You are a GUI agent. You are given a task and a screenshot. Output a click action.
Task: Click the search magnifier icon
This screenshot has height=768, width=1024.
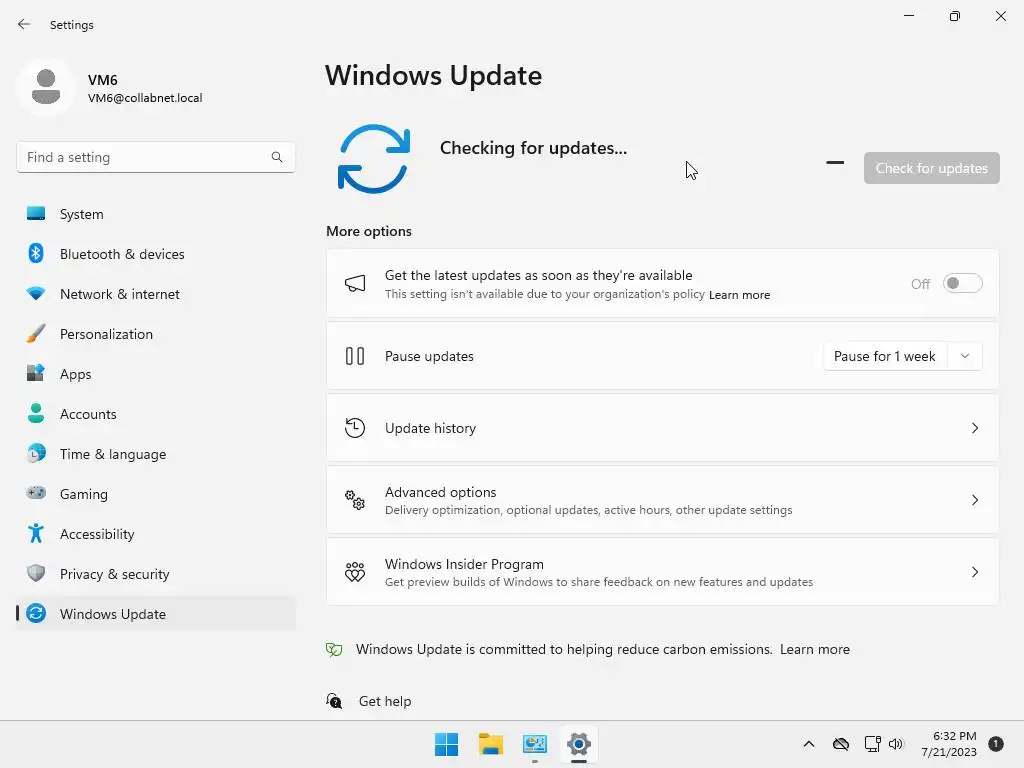(x=277, y=157)
